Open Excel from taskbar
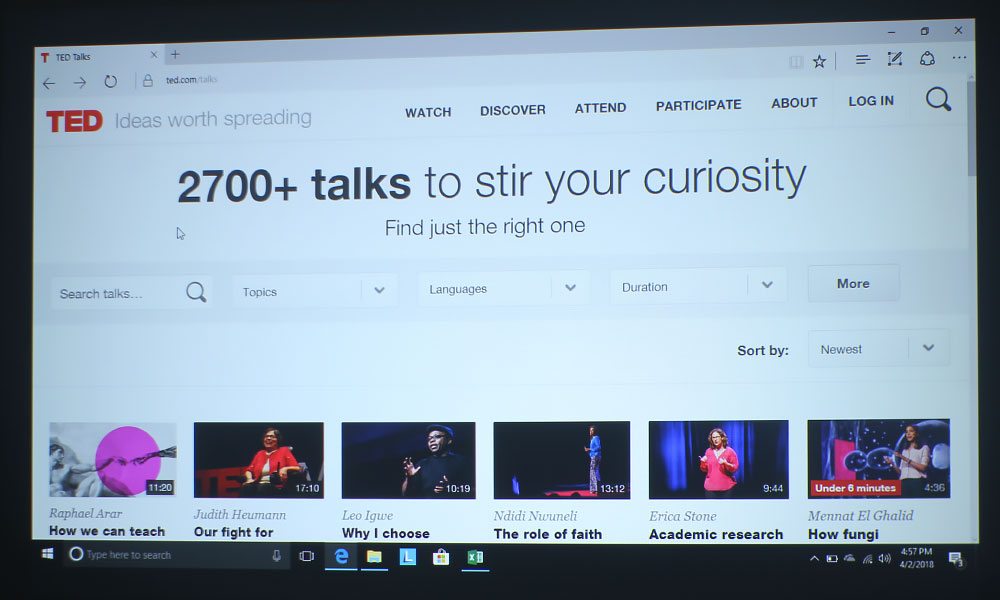 tap(475, 557)
